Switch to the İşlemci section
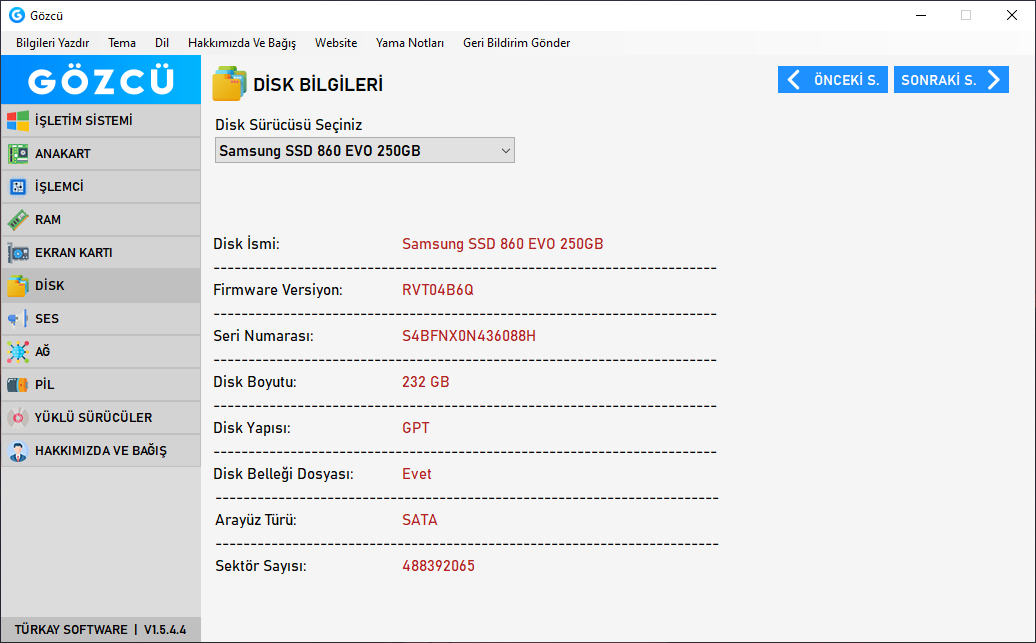Image resolution: width=1036 pixels, height=643 pixels. (101, 187)
